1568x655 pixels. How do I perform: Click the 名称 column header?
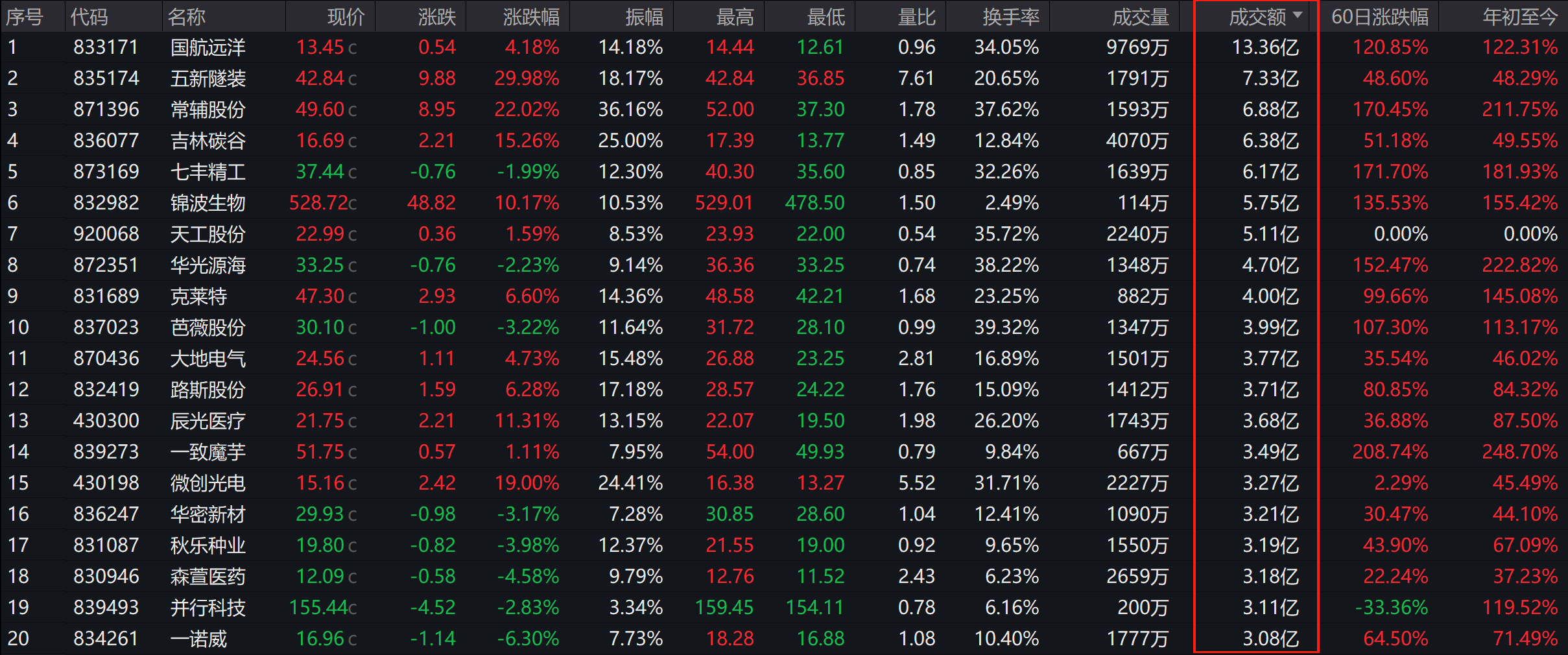(187, 17)
